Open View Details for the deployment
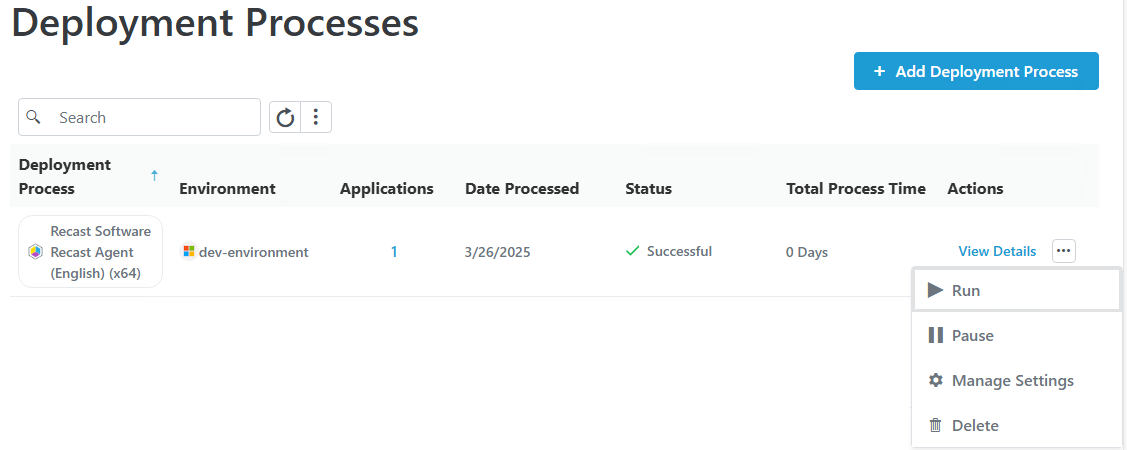The image size is (1127, 450). click(x=997, y=251)
